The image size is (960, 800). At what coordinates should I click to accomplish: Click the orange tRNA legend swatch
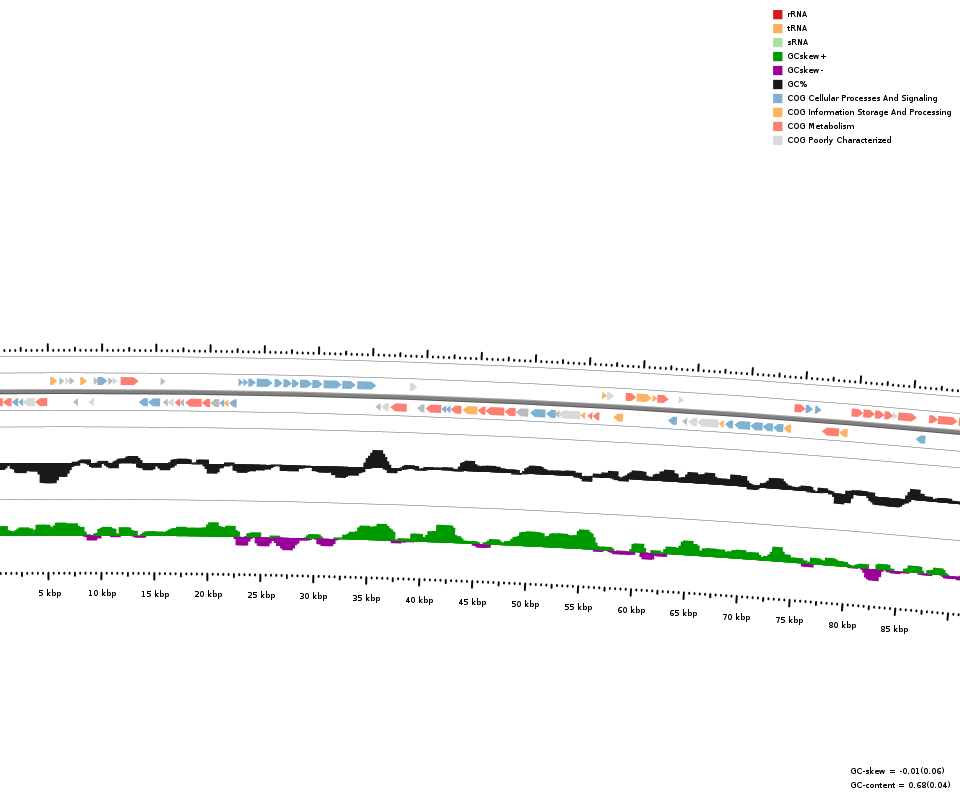777,28
